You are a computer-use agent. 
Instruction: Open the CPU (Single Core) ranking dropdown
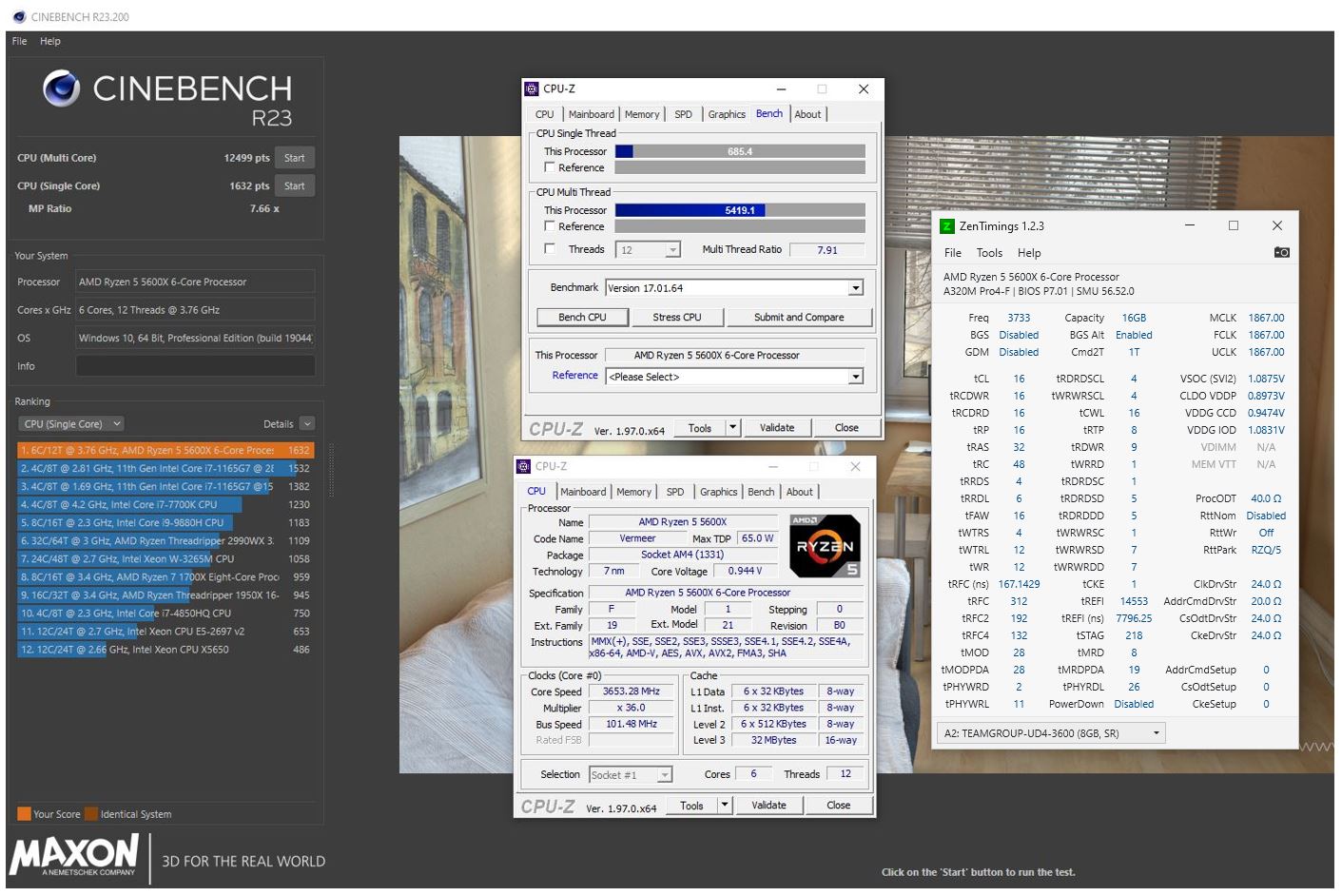72,424
